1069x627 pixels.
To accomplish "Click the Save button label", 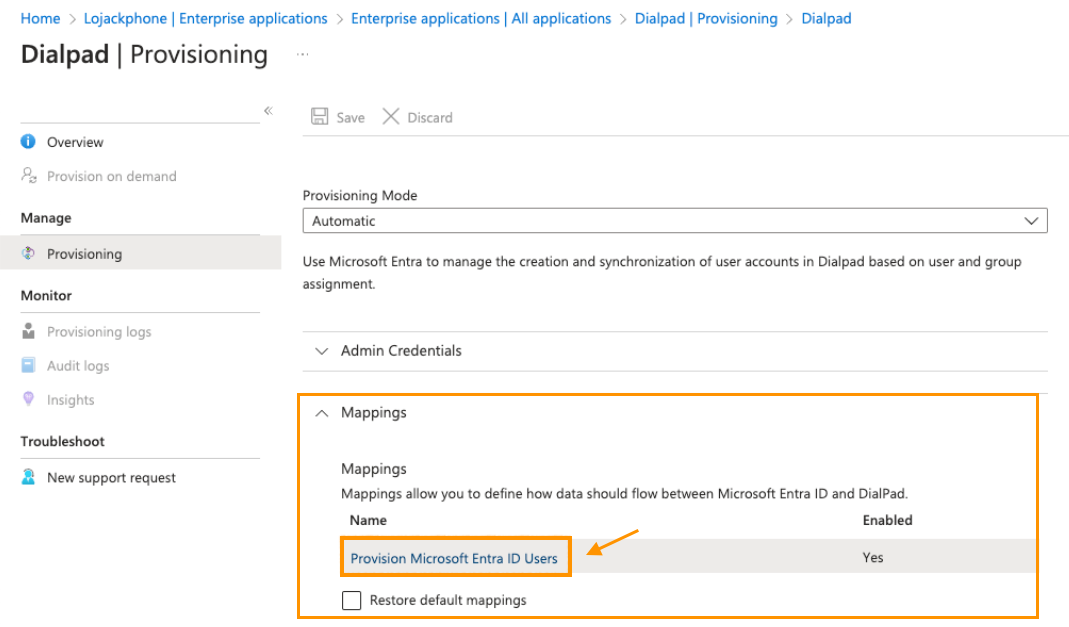I will (350, 118).
